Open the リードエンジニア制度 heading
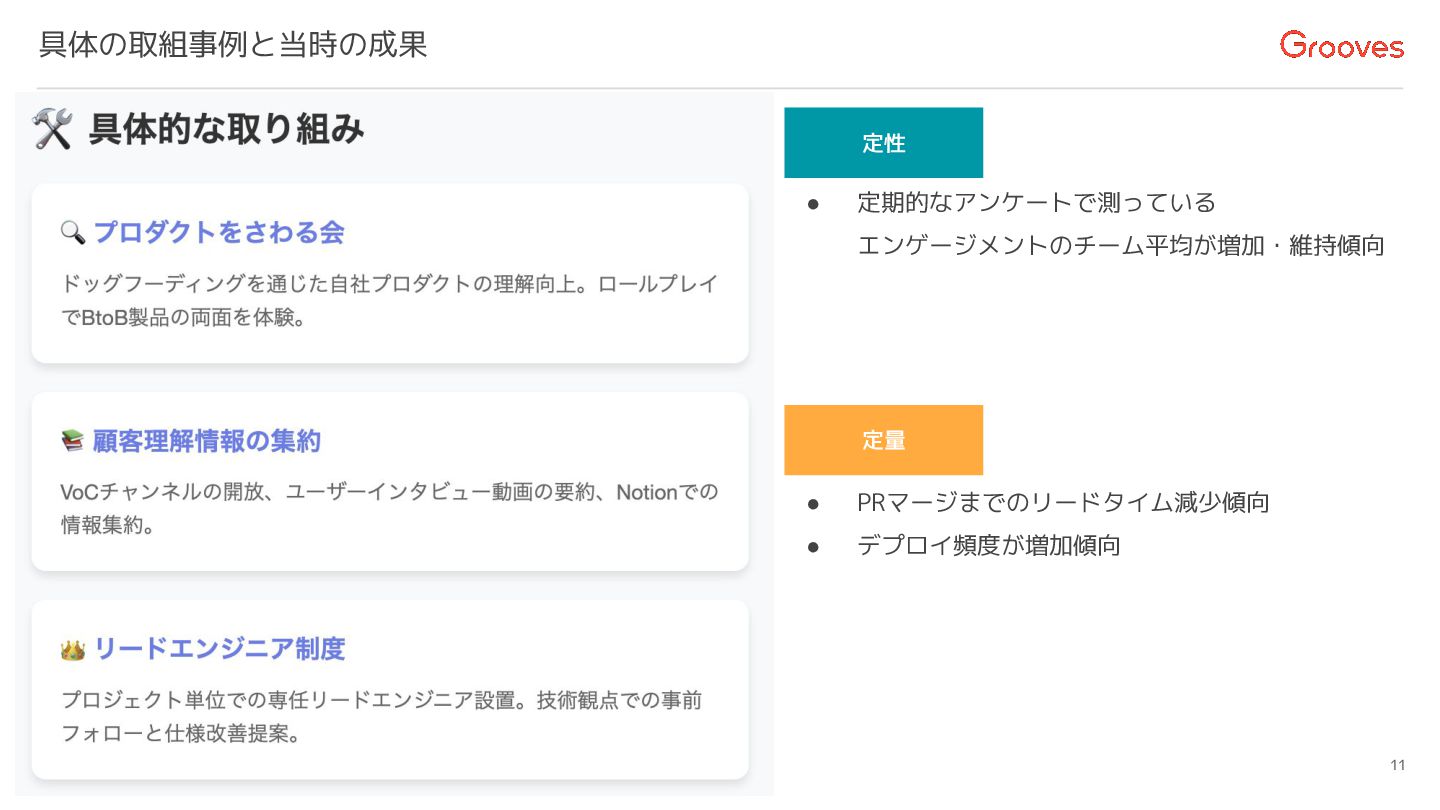Screen dimensions: 1440x810 (219, 649)
